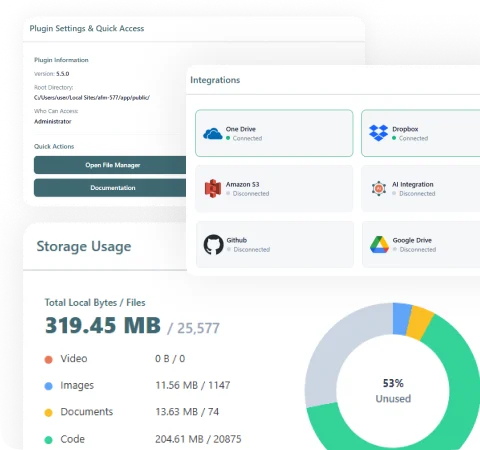Click the 'Administrator' access value
Screen dimensions: 480x450
53,121
